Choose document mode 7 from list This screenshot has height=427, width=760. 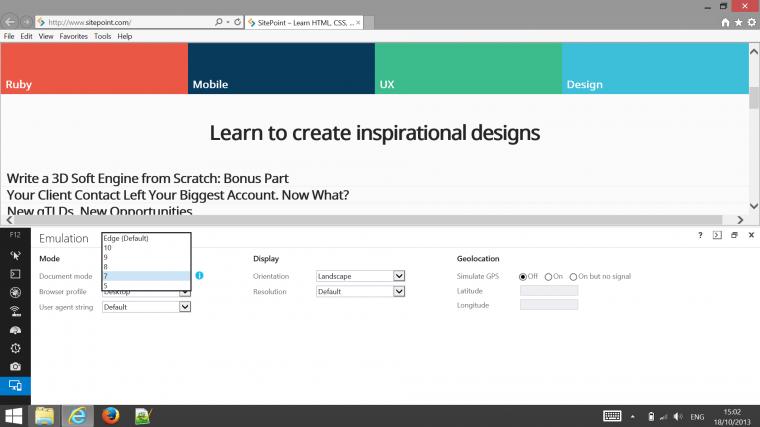[145, 275]
